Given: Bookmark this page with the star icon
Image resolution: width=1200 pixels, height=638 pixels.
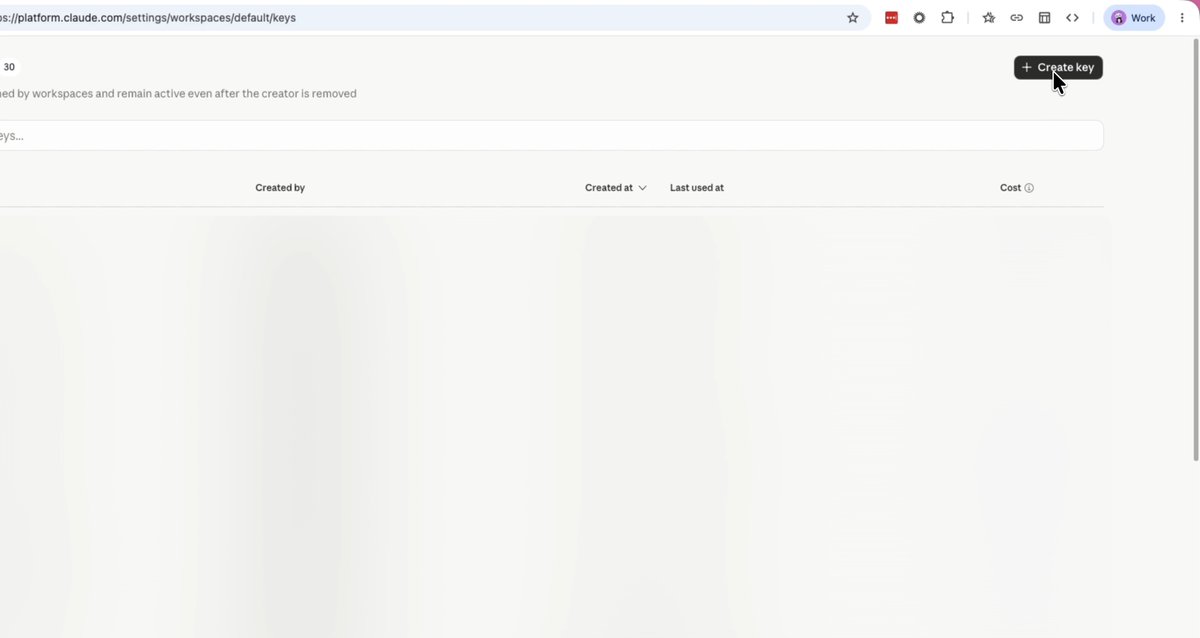Looking at the screenshot, I should pyautogui.click(x=853, y=18).
